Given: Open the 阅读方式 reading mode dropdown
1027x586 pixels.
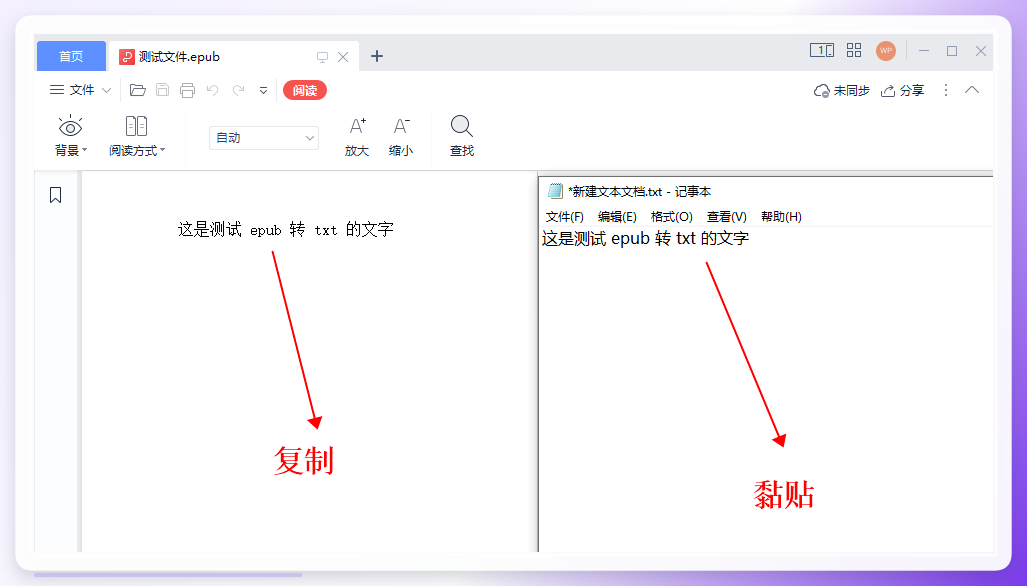Looking at the screenshot, I should (136, 136).
